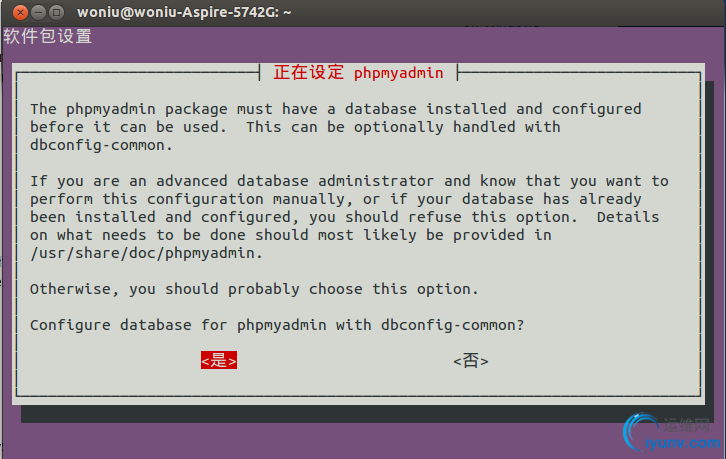Click the line starting been installed and configured
The image size is (726, 459).
click(x=344, y=217)
